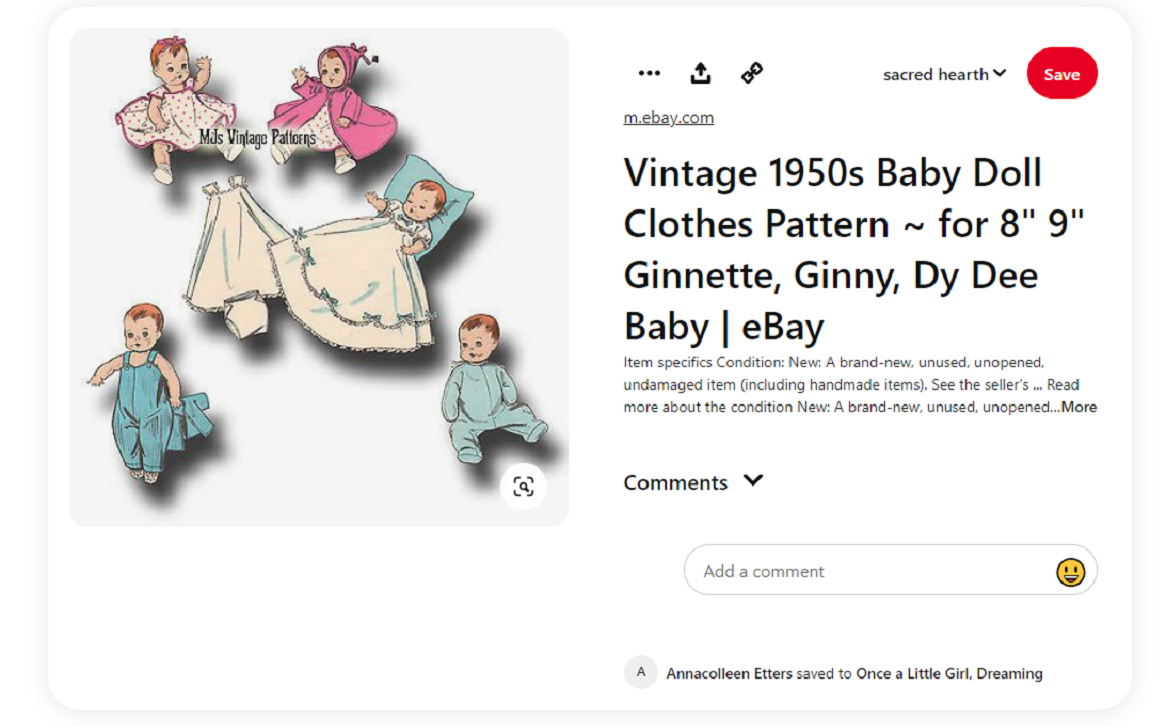1165x726 pixels.
Task: Click the "Comments" heading label
Action: (x=675, y=483)
